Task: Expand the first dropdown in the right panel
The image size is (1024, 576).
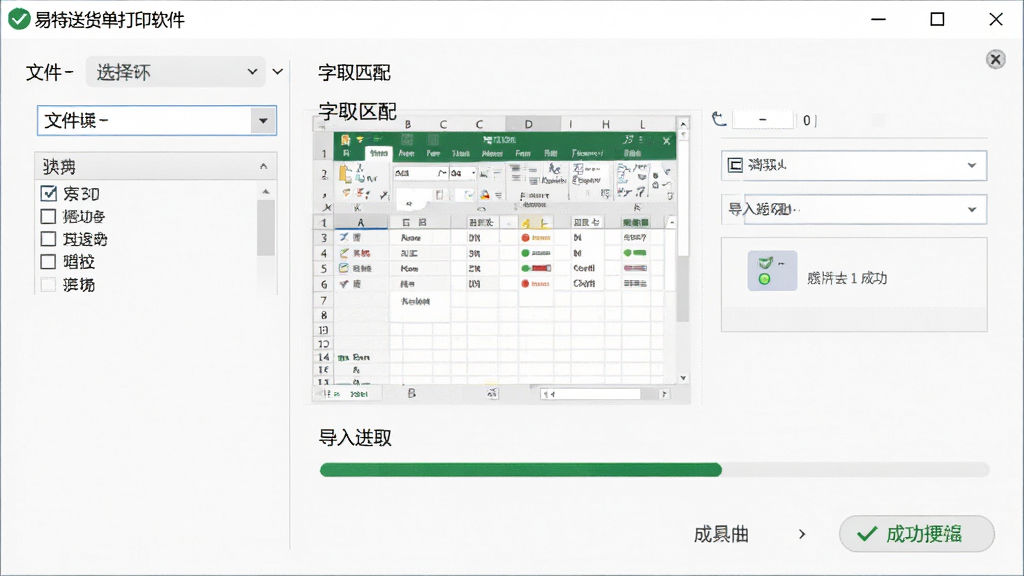Action: [972, 165]
